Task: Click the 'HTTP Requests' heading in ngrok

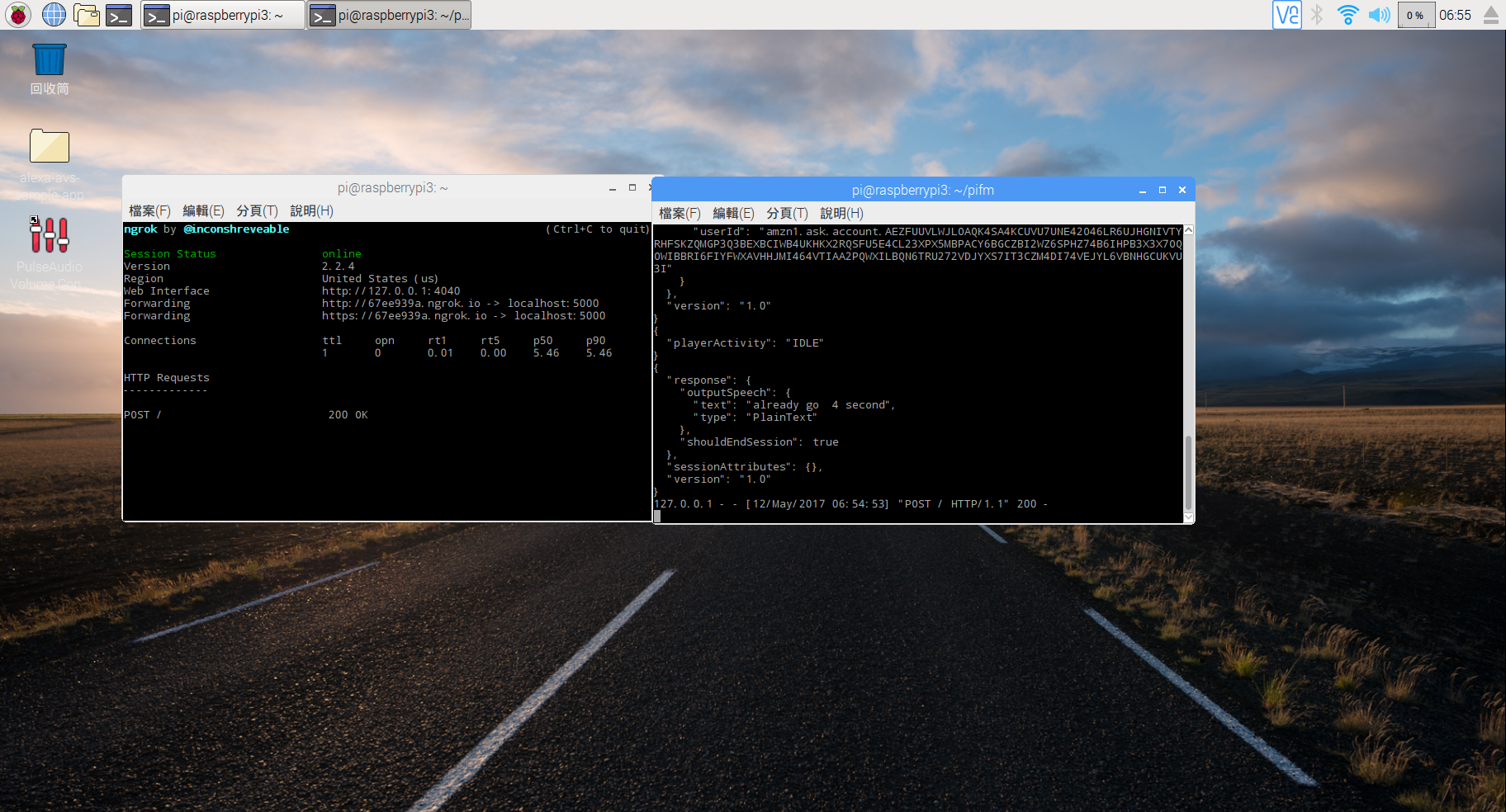Action: point(167,378)
